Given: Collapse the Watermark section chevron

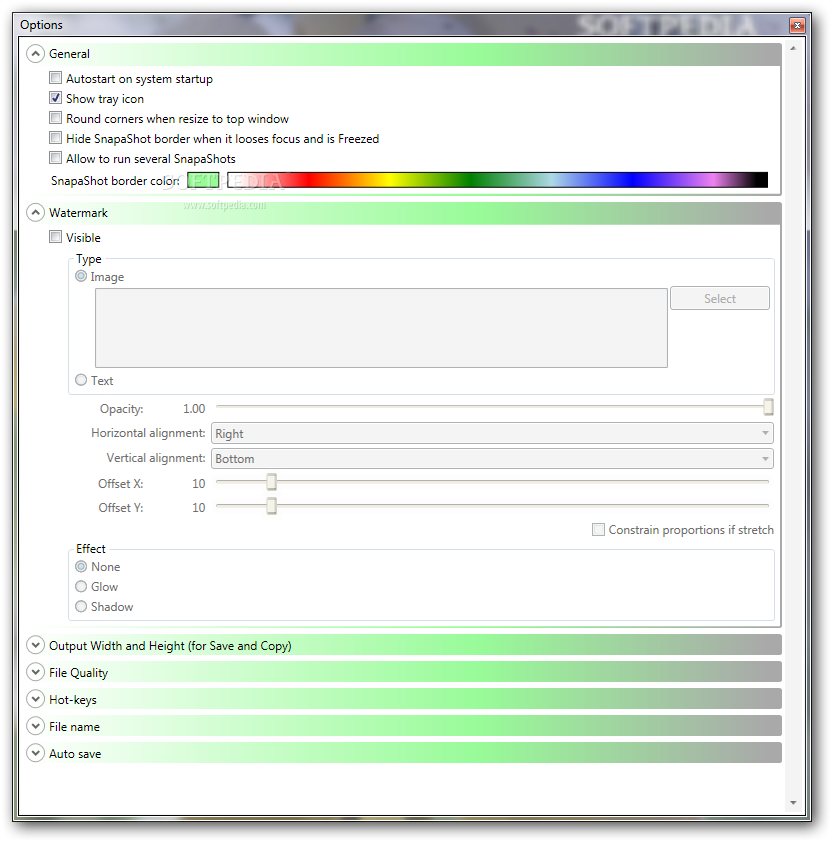Looking at the screenshot, I should tap(35, 213).
